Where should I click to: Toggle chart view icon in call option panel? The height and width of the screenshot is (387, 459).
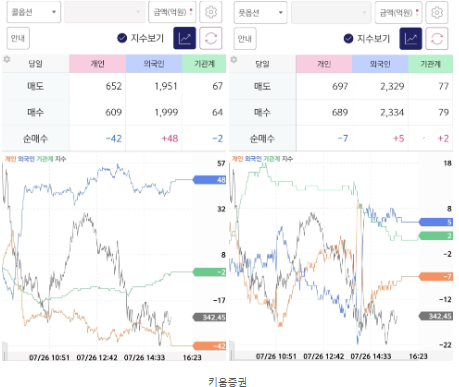184,38
